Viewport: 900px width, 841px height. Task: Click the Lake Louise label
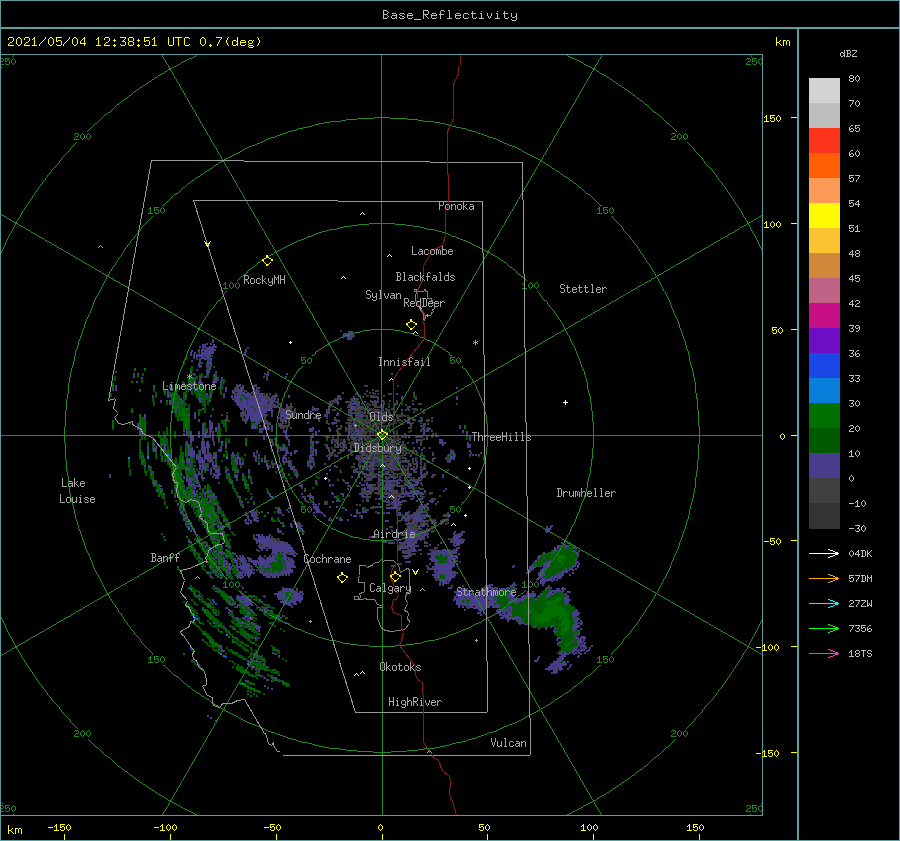tap(77, 491)
